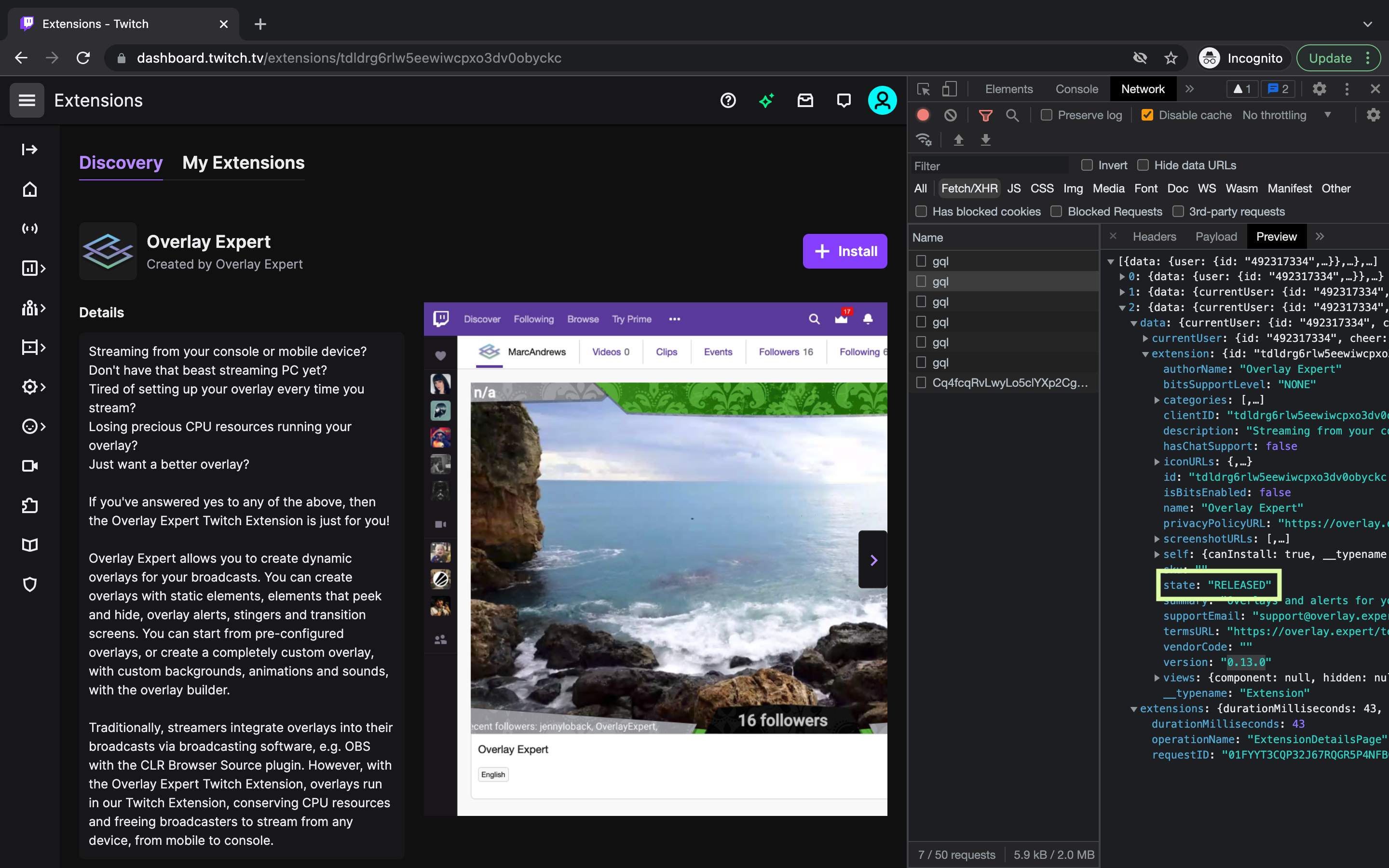Screen dimensions: 1389x868
Task: Toggle the device toolbar icon in DevTools
Action: pos(949,89)
